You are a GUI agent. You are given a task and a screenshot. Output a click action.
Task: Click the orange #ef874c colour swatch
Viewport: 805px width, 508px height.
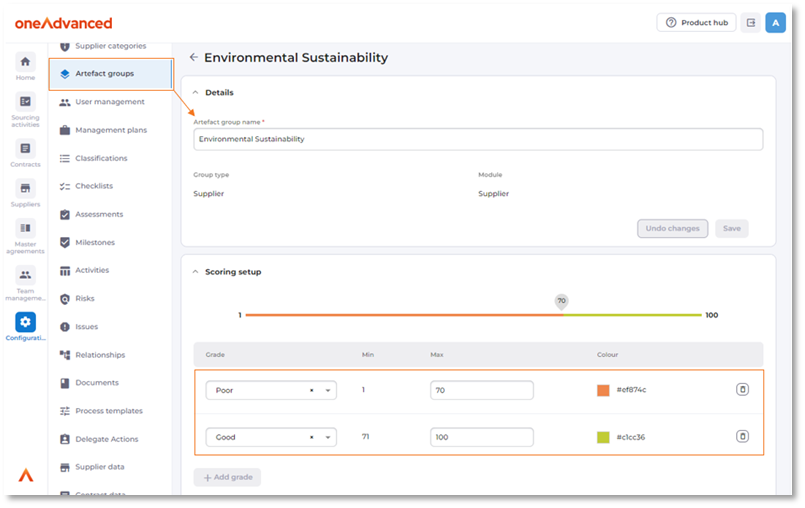pos(603,390)
